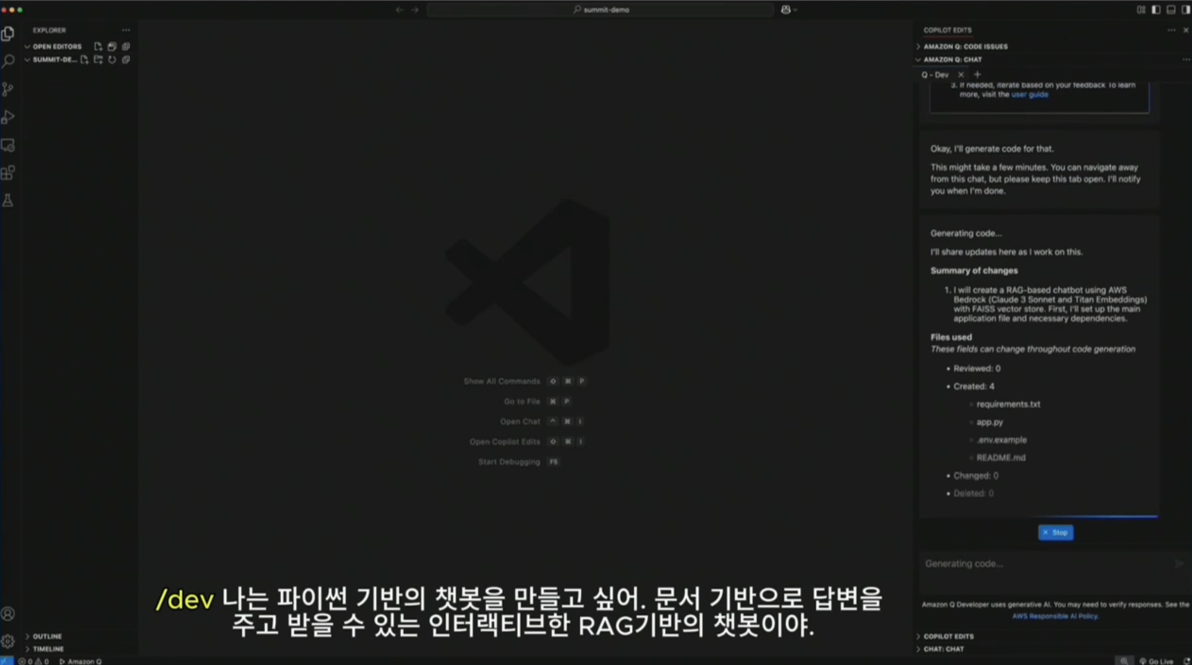The width and height of the screenshot is (1192, 665).
Task: Open the Run and Debug view
Action: (8, 117)
